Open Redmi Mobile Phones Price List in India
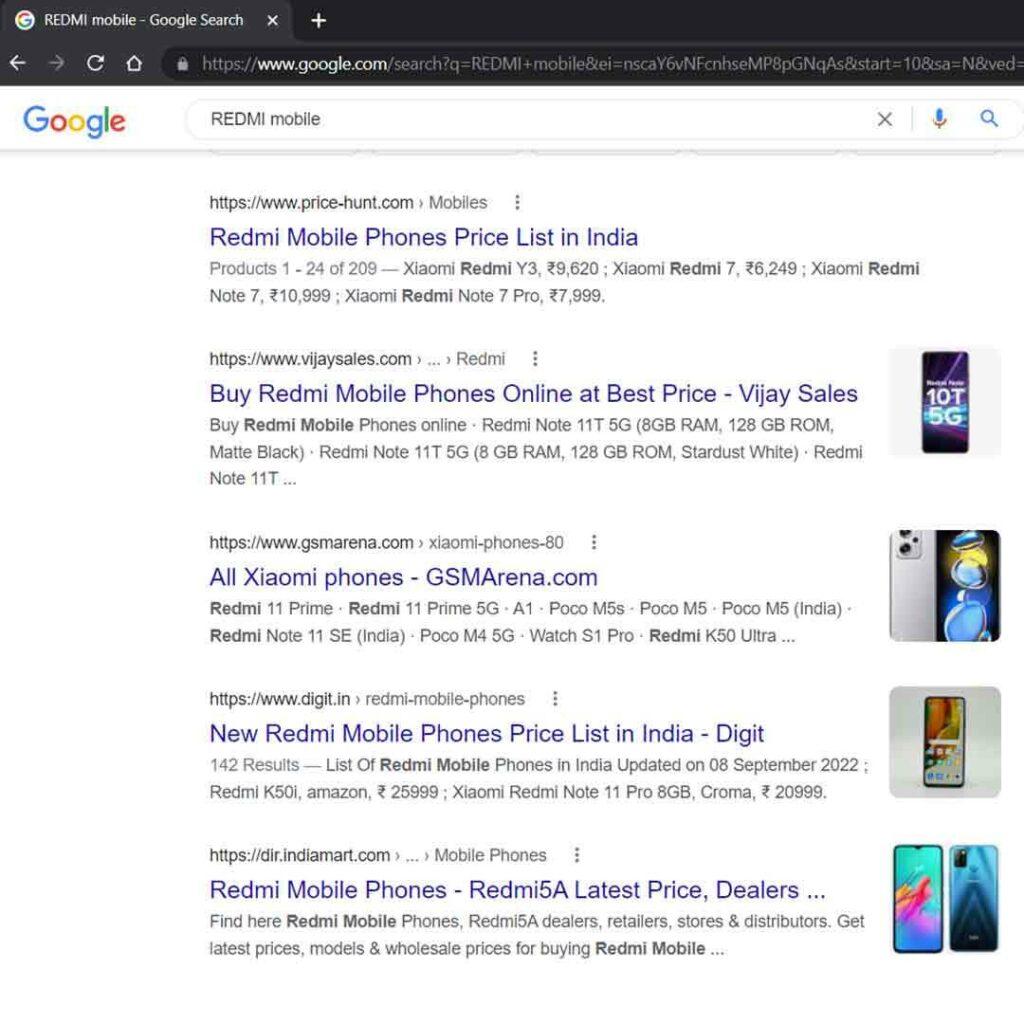This screenshot has width=1024, height=1024. 424,237
